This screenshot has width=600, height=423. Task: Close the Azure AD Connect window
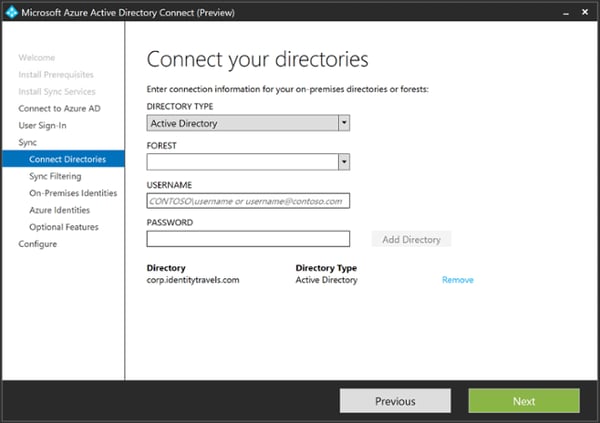585,12
